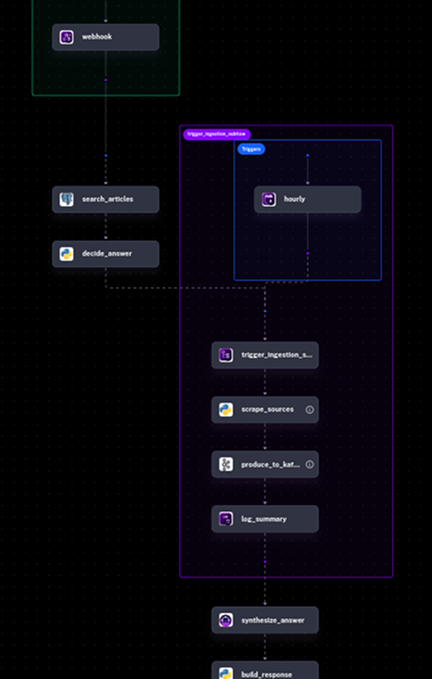
Task: Select the trigger_ingestion_s… node label
Action: point(277,355)
